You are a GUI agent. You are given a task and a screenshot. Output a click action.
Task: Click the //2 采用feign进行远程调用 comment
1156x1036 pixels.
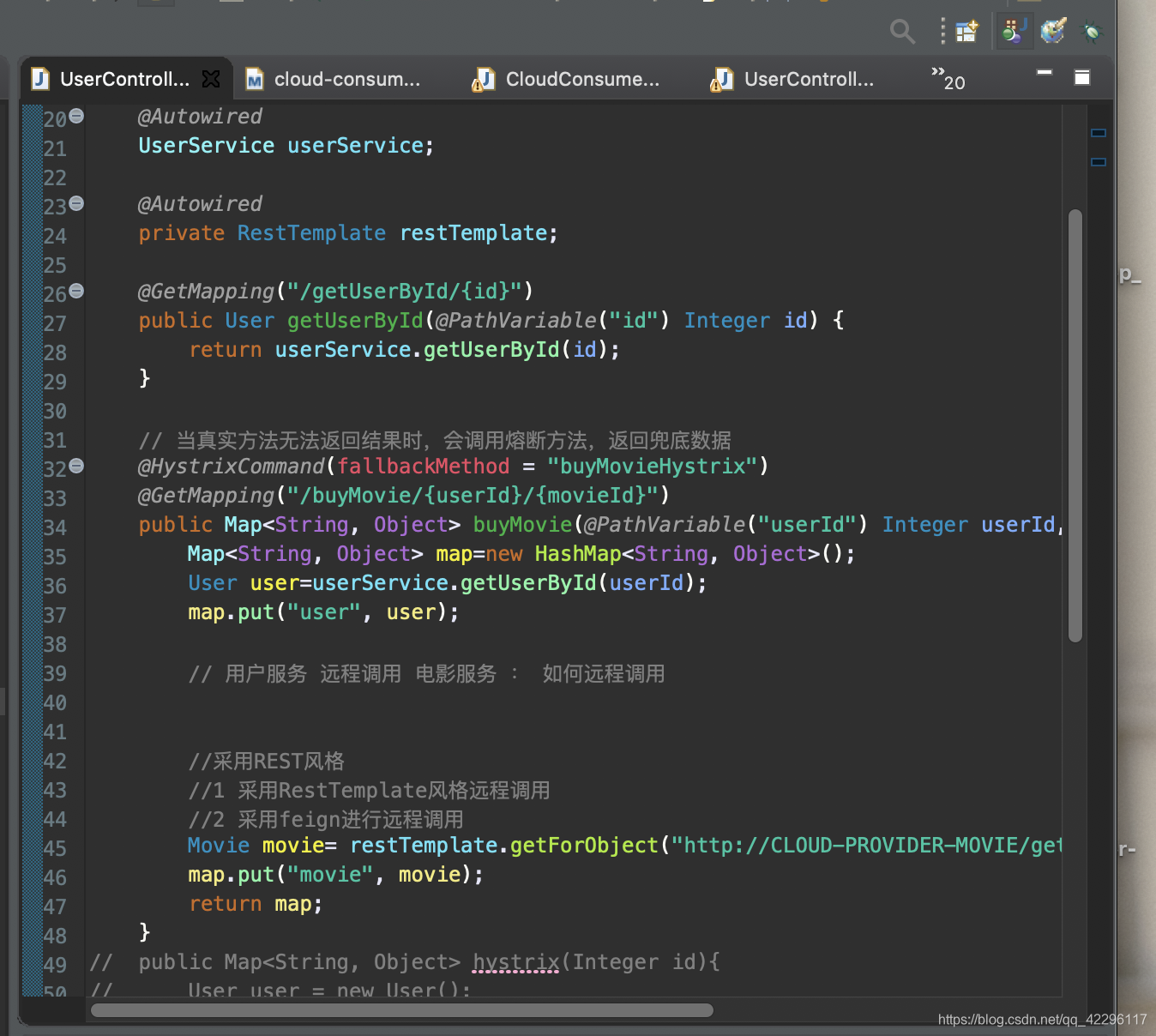[x=326, y=819]
